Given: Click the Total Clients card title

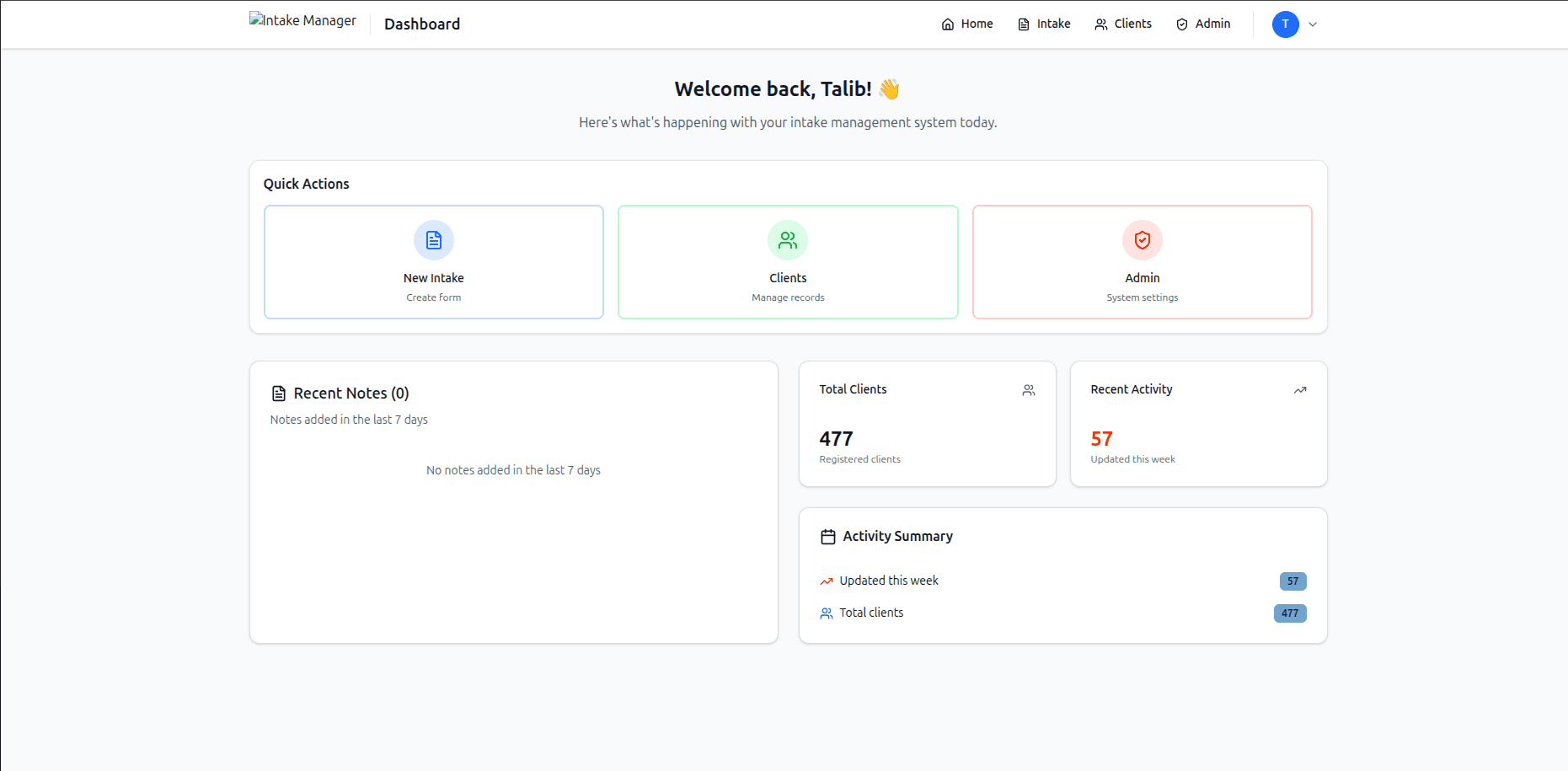Looking at the screenshot, I should (x=853, y=389).
